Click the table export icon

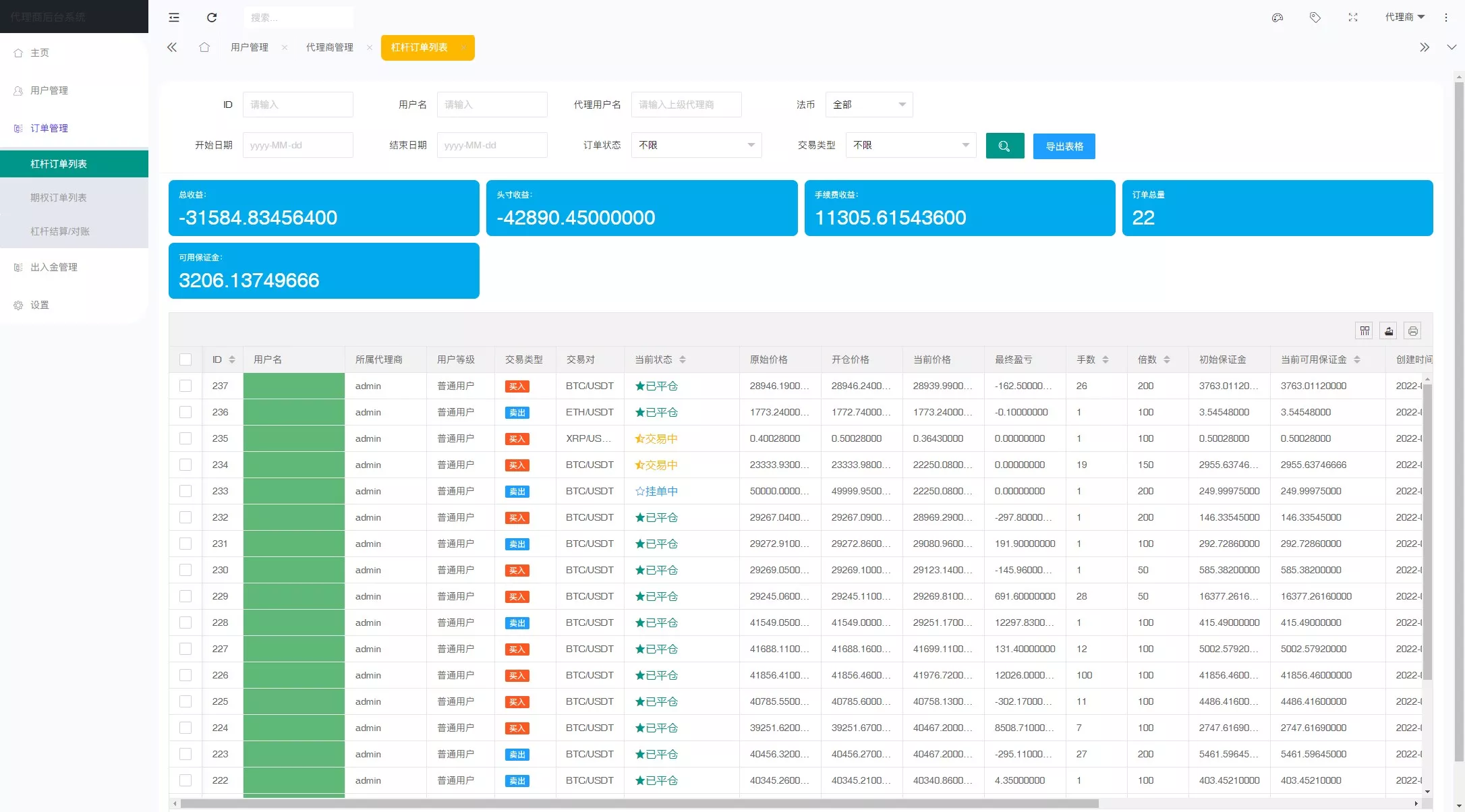1389,330
